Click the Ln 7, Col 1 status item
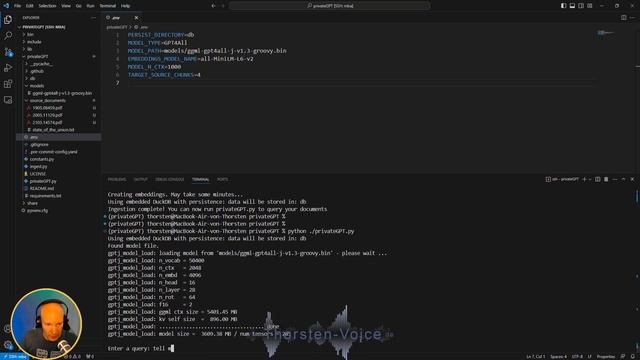640x360 pixels. (536, 357)
